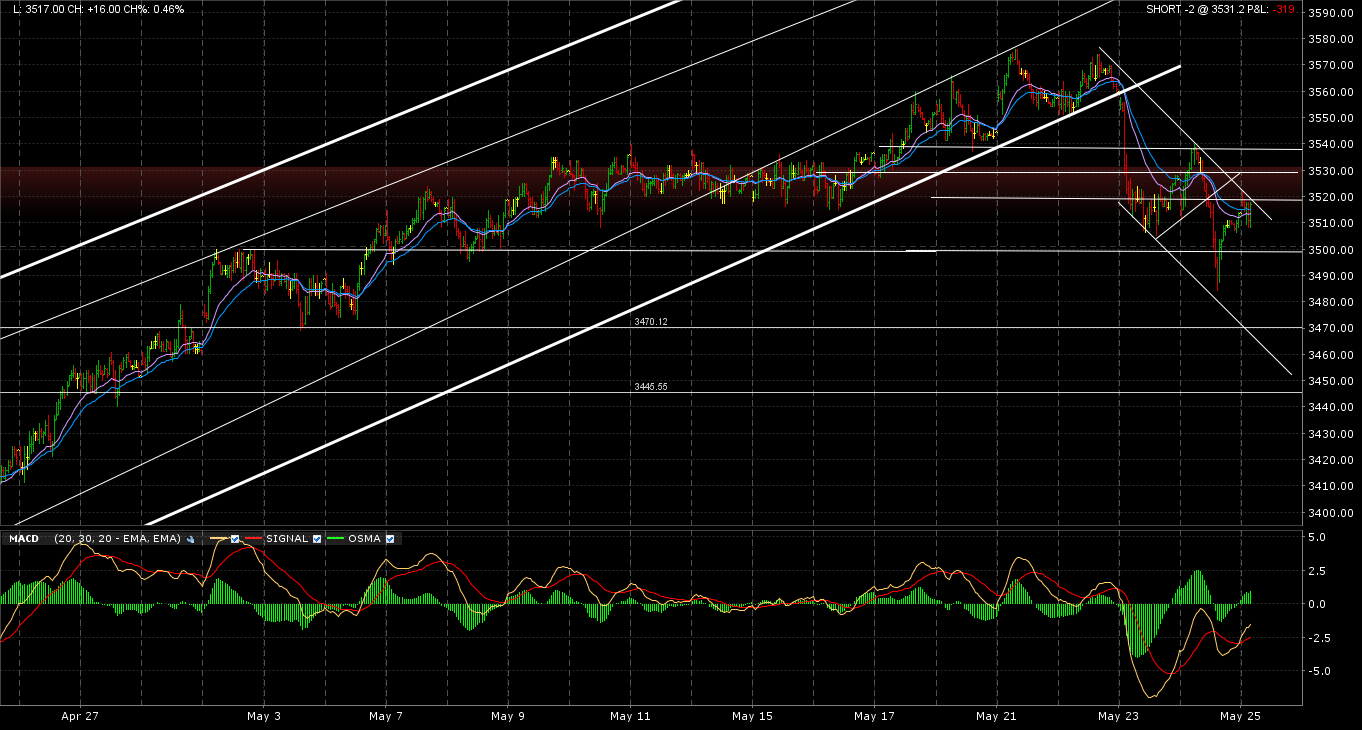Toggle the OSMA histogram checkbox
The height and width of the screenshot is (730, 1362).
pos(390,539)
